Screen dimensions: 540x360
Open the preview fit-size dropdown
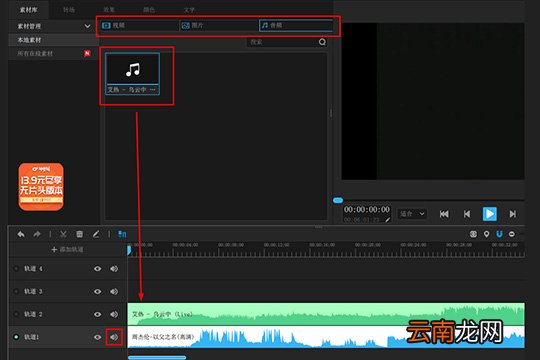pos(412,214)
